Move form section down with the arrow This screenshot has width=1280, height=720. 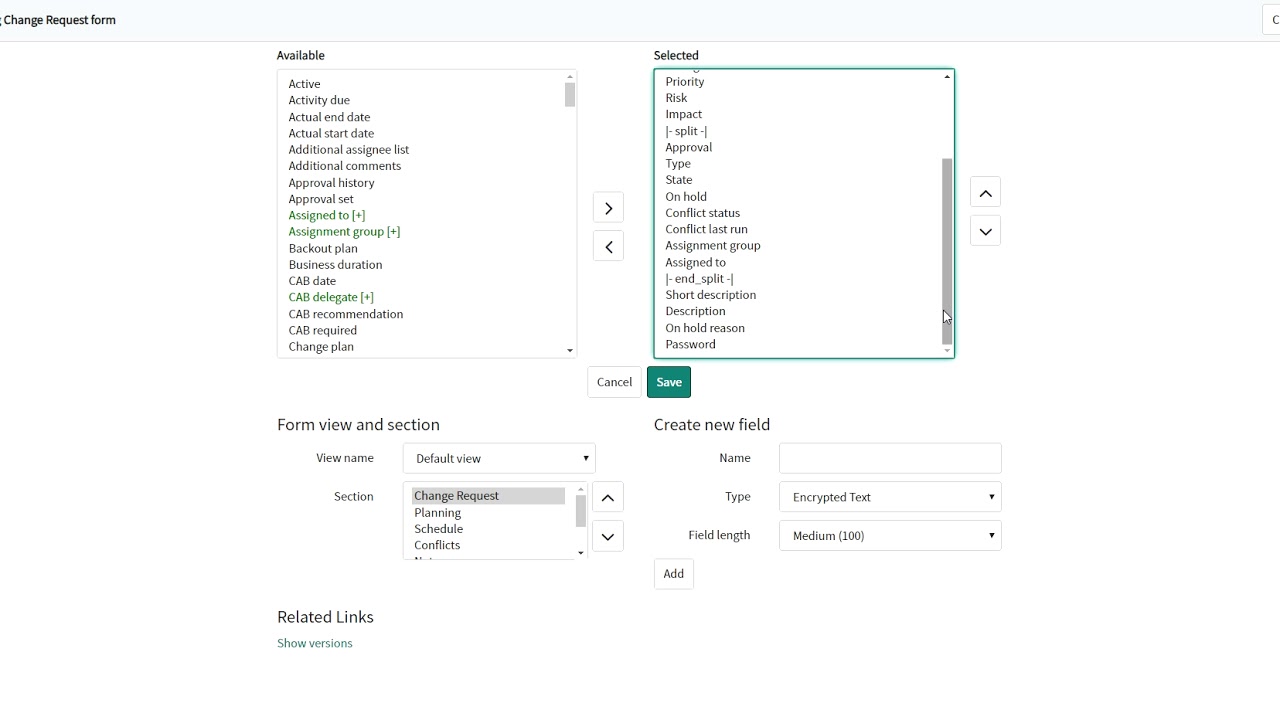(x=607, y=536)
